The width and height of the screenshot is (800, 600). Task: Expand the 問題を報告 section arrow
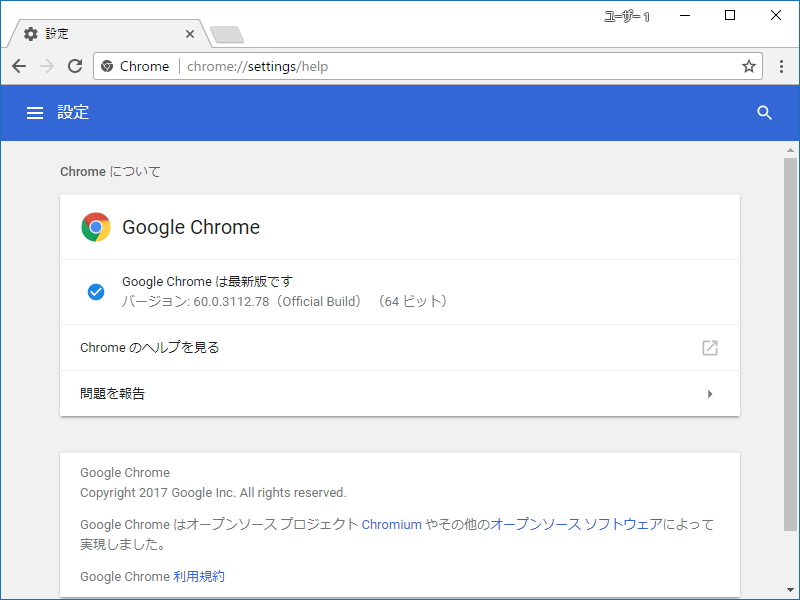712,393
